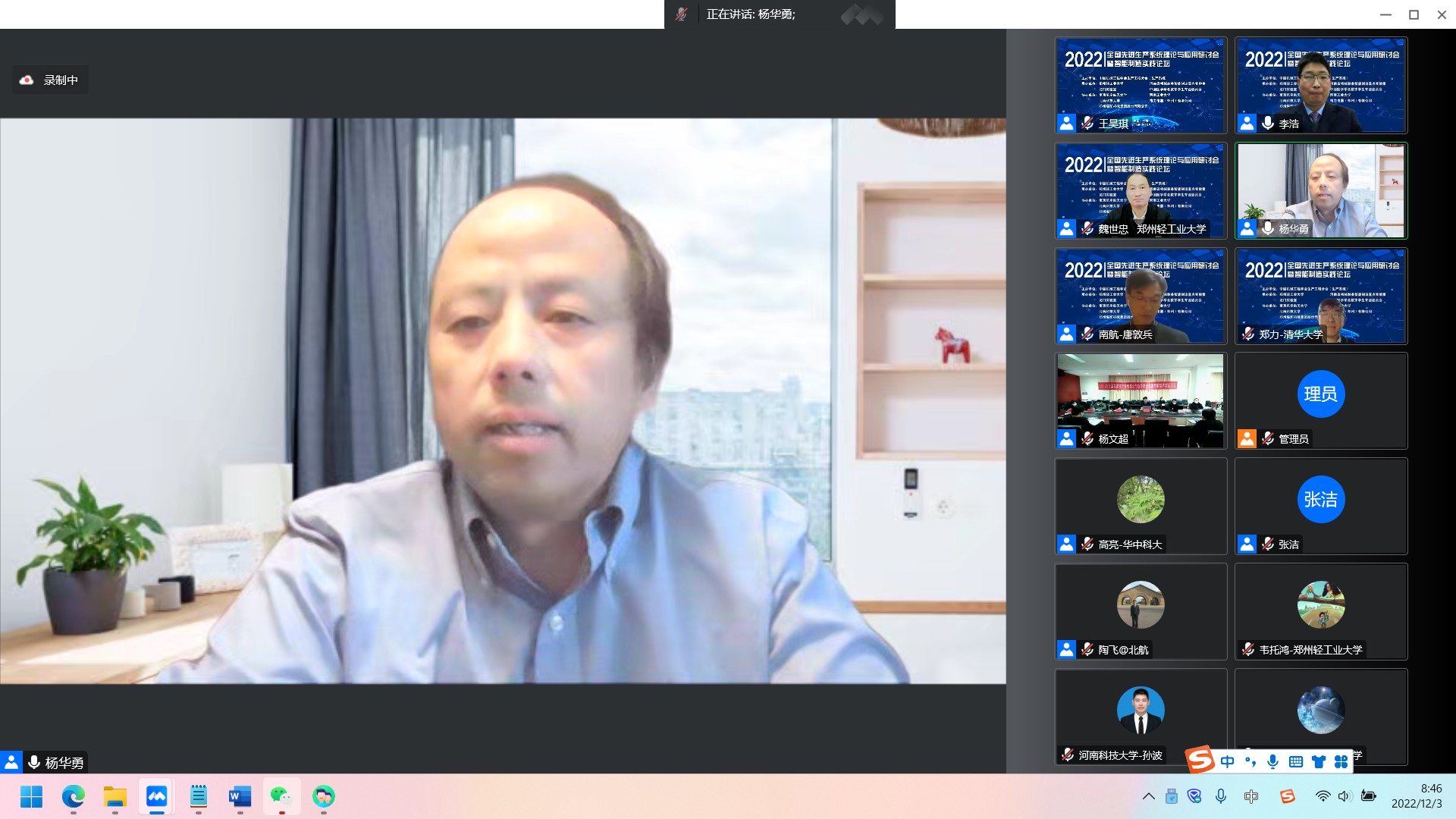
Task: Open Word from the taskbar
Action: 240,796
